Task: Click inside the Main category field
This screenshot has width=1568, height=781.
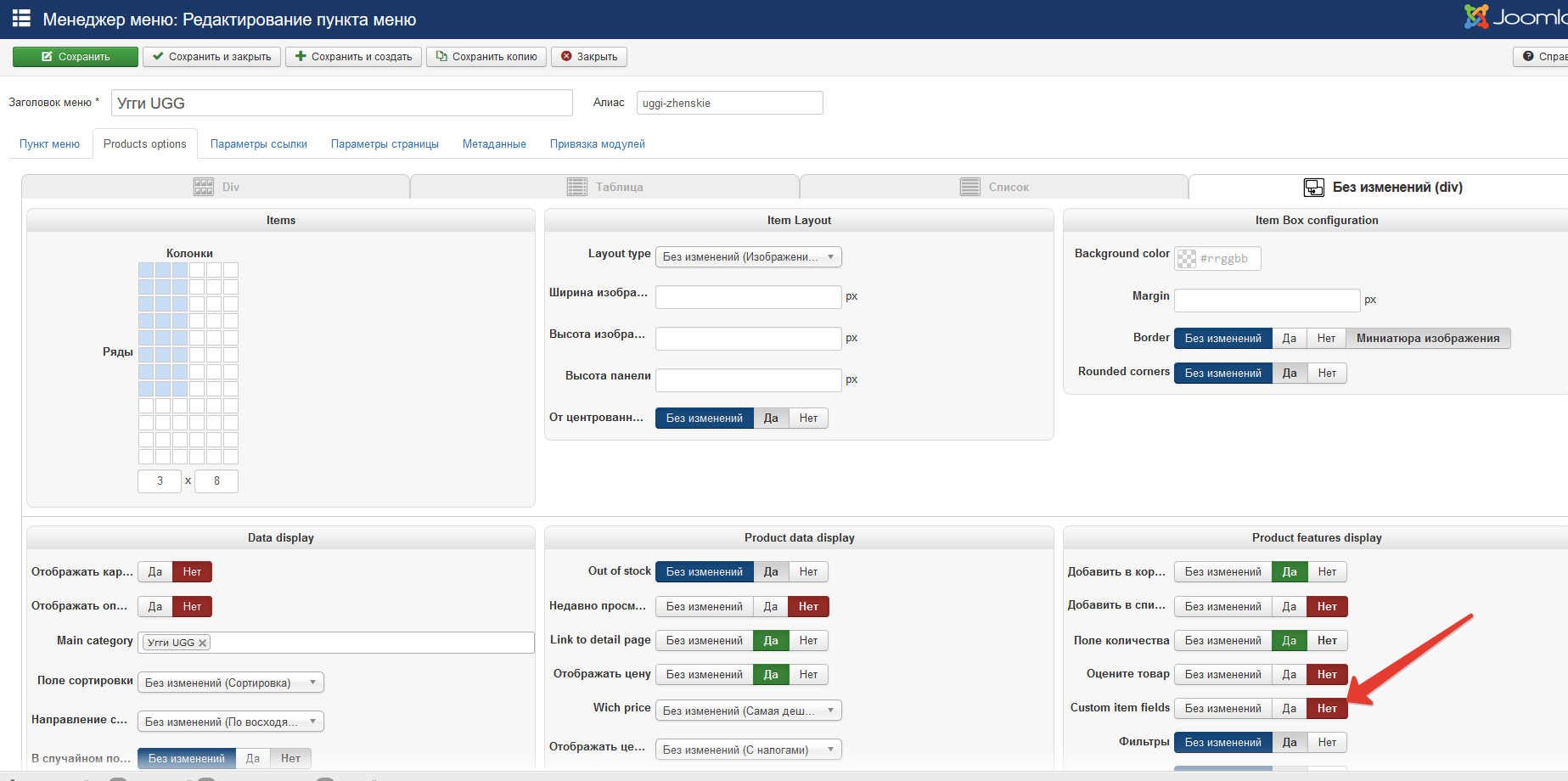Action: 336,643
